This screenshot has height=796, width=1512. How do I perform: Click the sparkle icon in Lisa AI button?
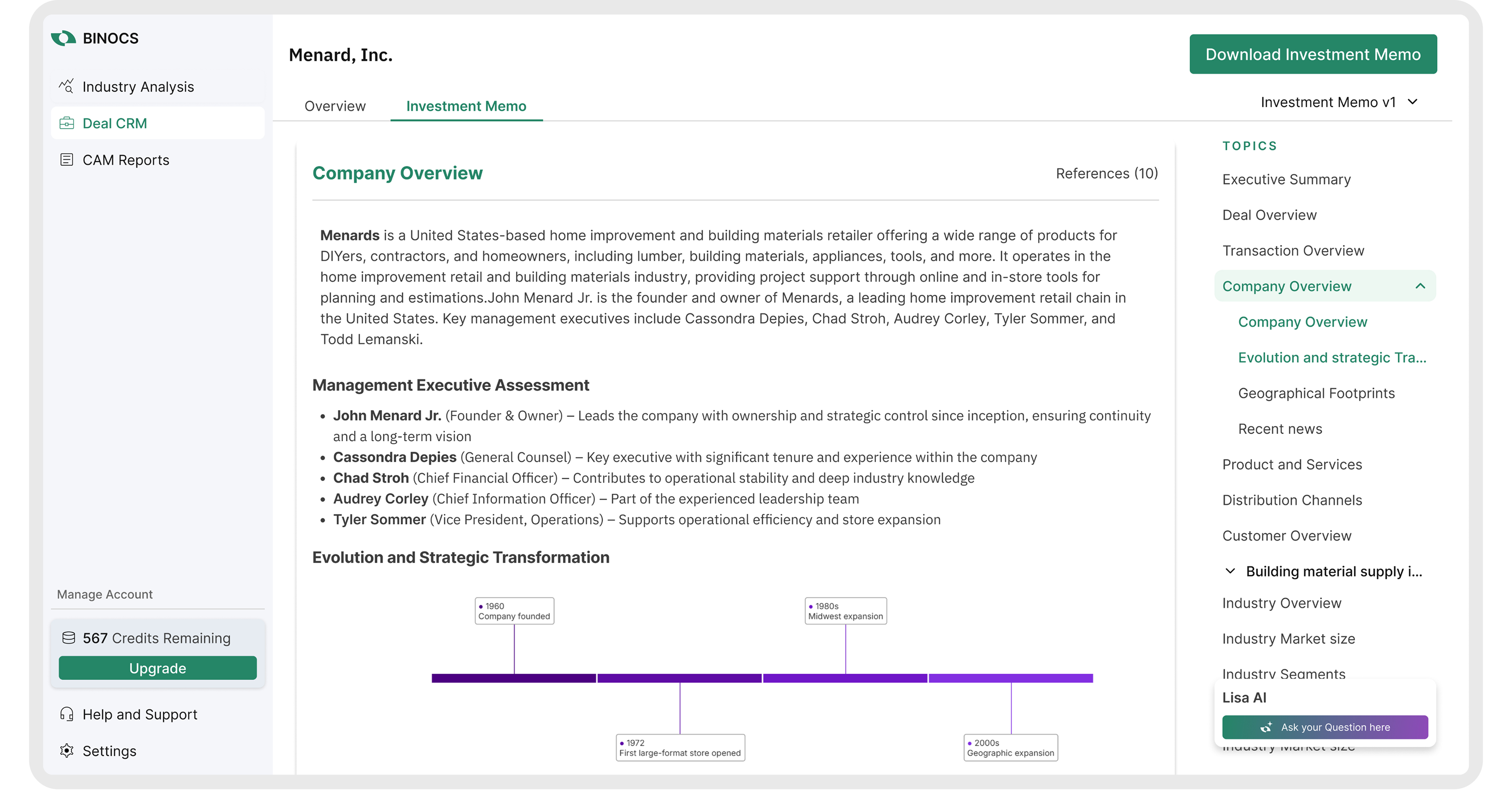coord(1266,727)
